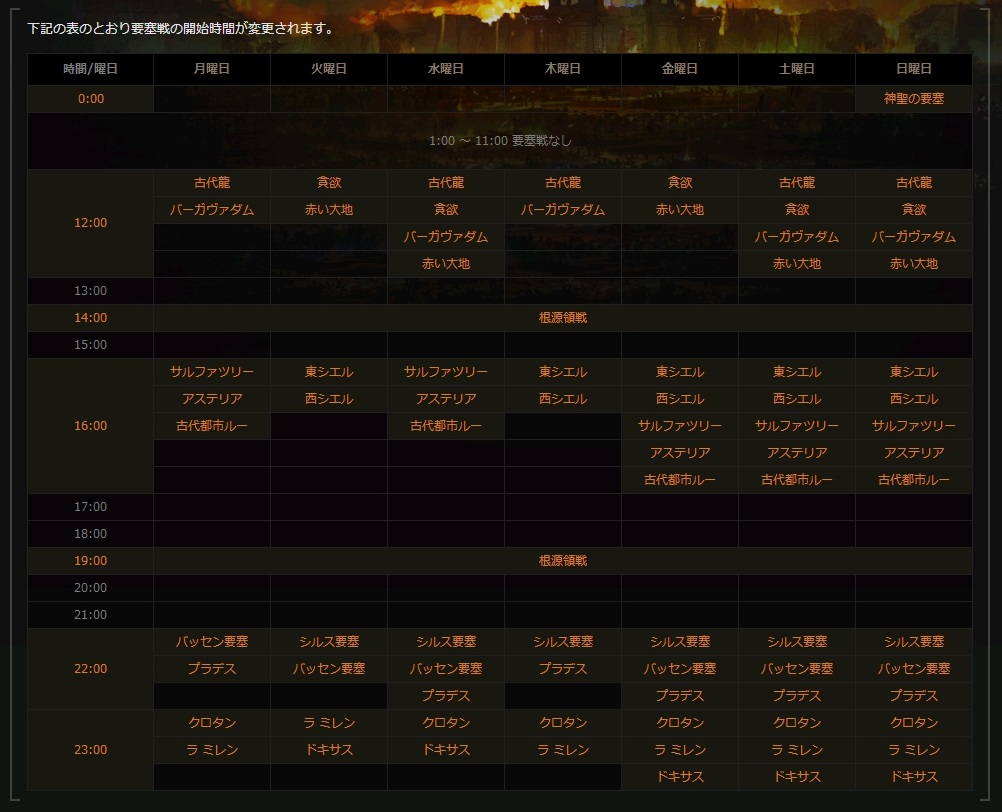Select the 金曜日 column header
The height and width of the screenshot is (812, 1002).
click(x=679, y=69)
